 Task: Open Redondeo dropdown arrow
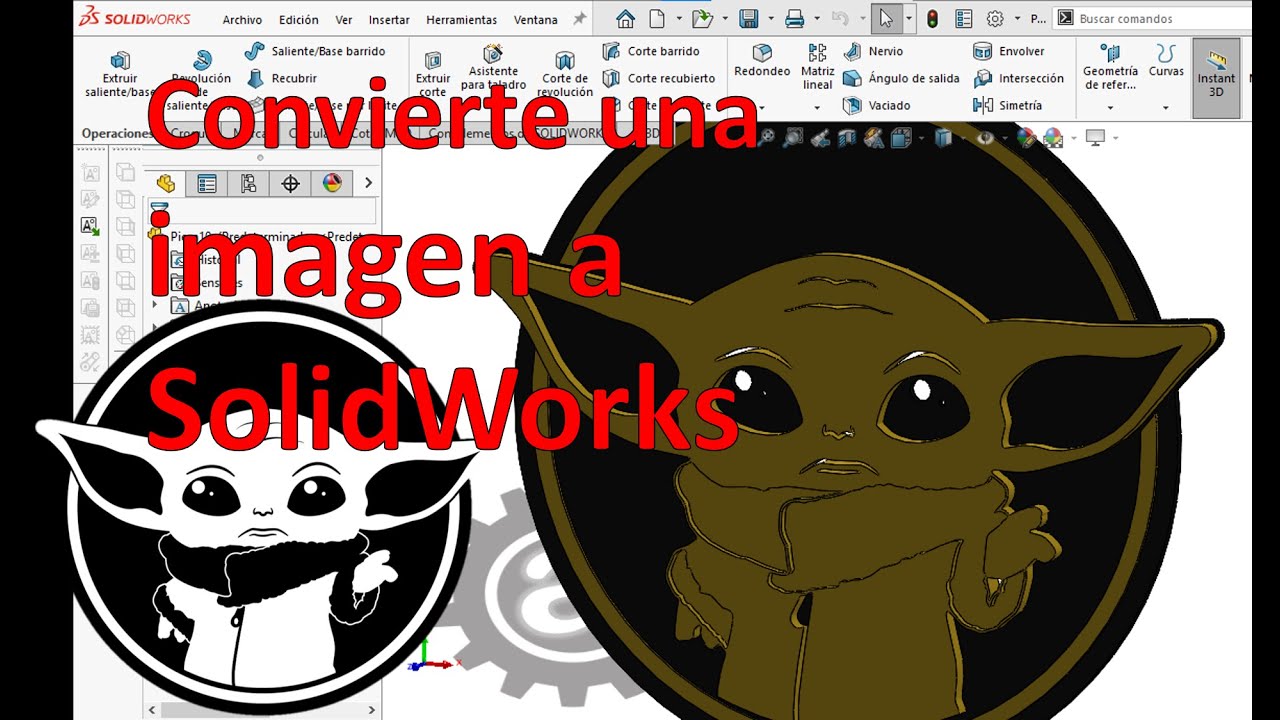(762, 108)
